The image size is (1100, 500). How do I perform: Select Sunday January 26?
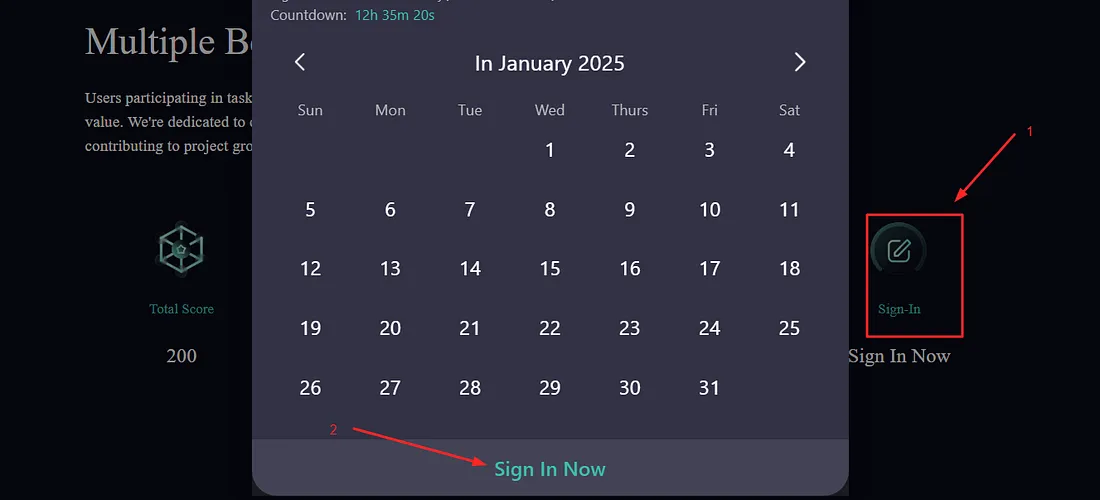[x=310, y=388]
